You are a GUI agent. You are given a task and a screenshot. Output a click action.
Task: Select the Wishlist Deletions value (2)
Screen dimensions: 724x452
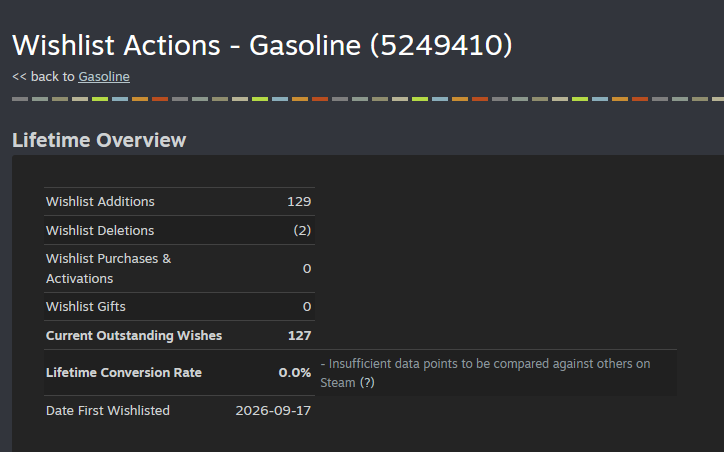302,230
